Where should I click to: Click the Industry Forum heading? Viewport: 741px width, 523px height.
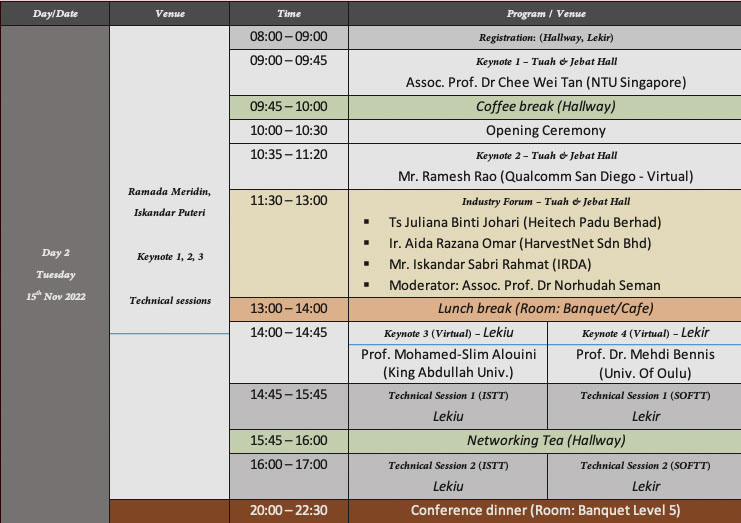[545, 201]
